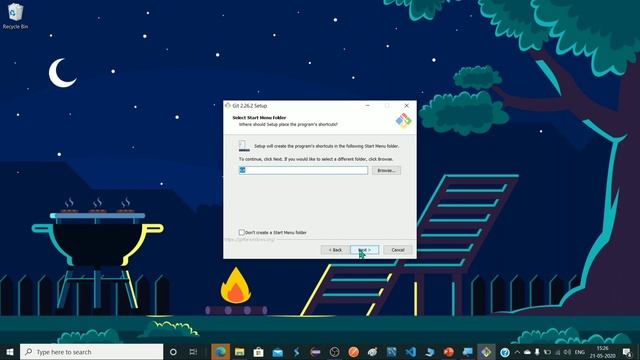Open Microsoft Store from the taskbar
This screenshot has height=360, width=640.
(258, 352)
